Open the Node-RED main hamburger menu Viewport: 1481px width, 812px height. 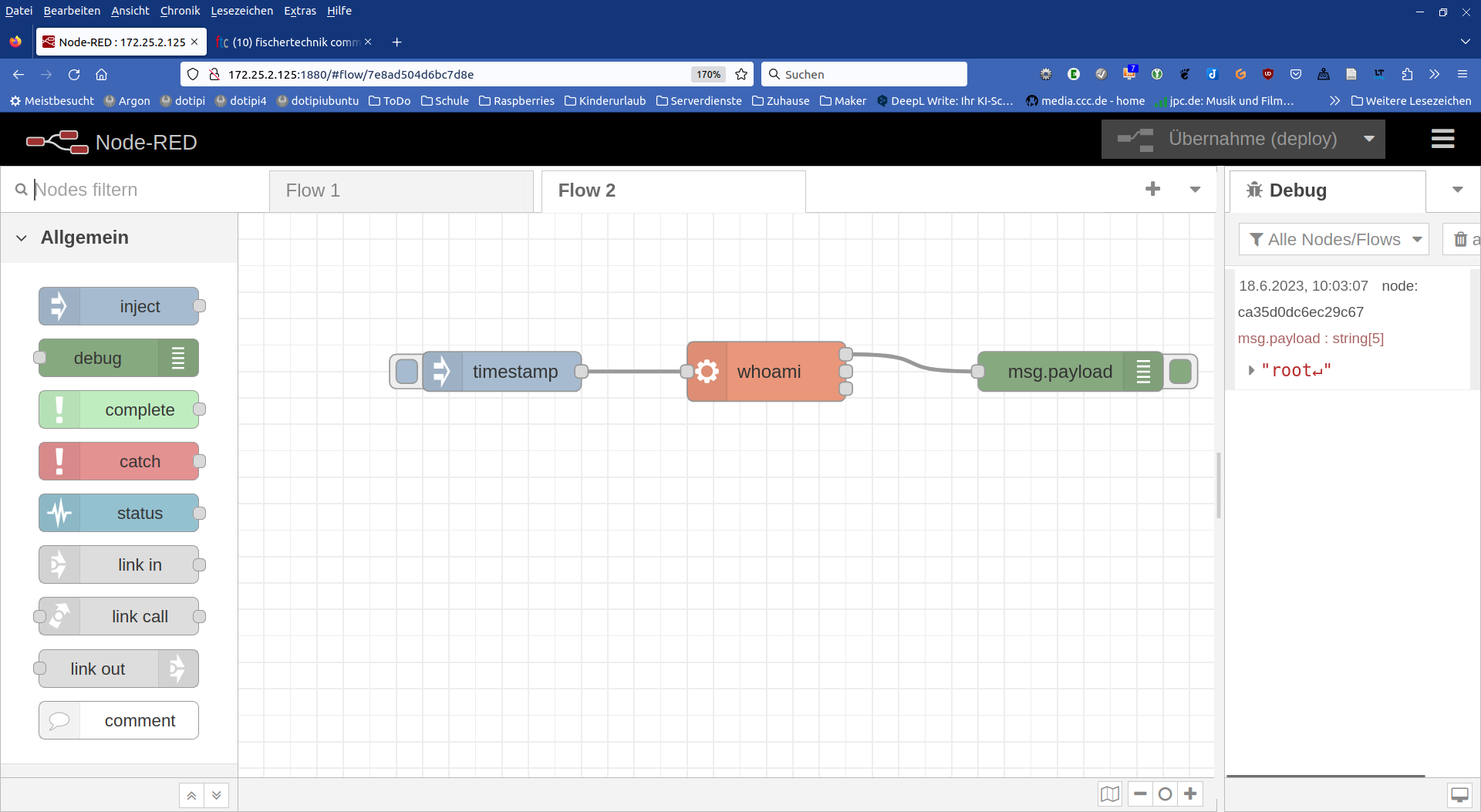(1442, 139)
